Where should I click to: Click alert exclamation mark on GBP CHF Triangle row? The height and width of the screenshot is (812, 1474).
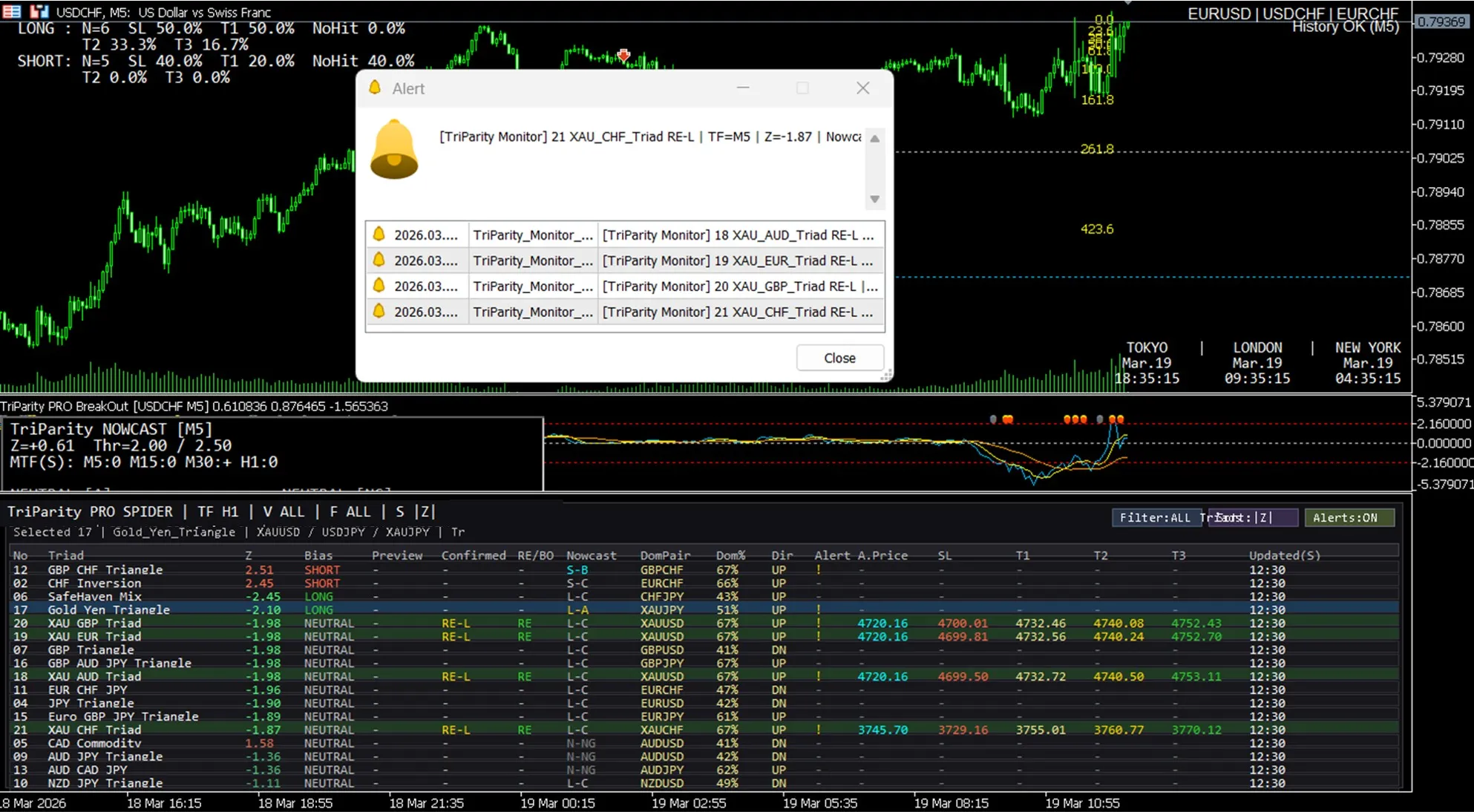coord(819,570)
